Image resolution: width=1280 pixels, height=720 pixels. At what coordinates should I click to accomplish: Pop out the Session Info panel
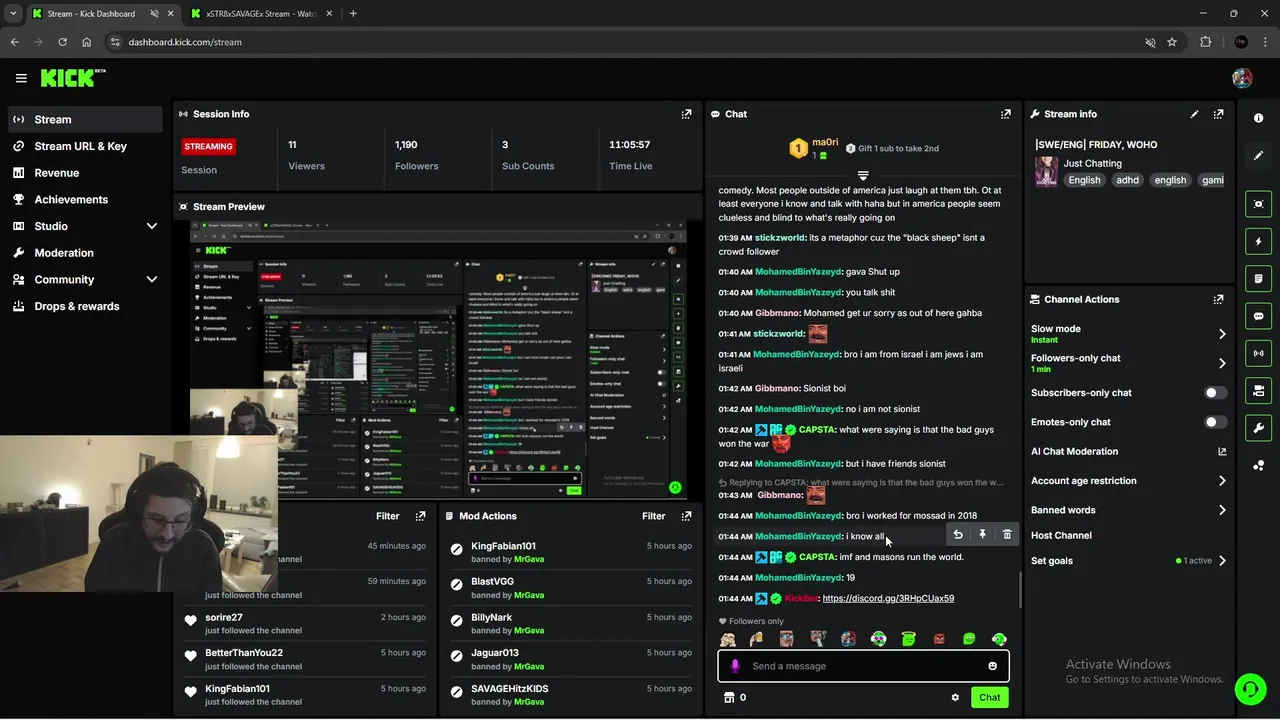(686, 114)
